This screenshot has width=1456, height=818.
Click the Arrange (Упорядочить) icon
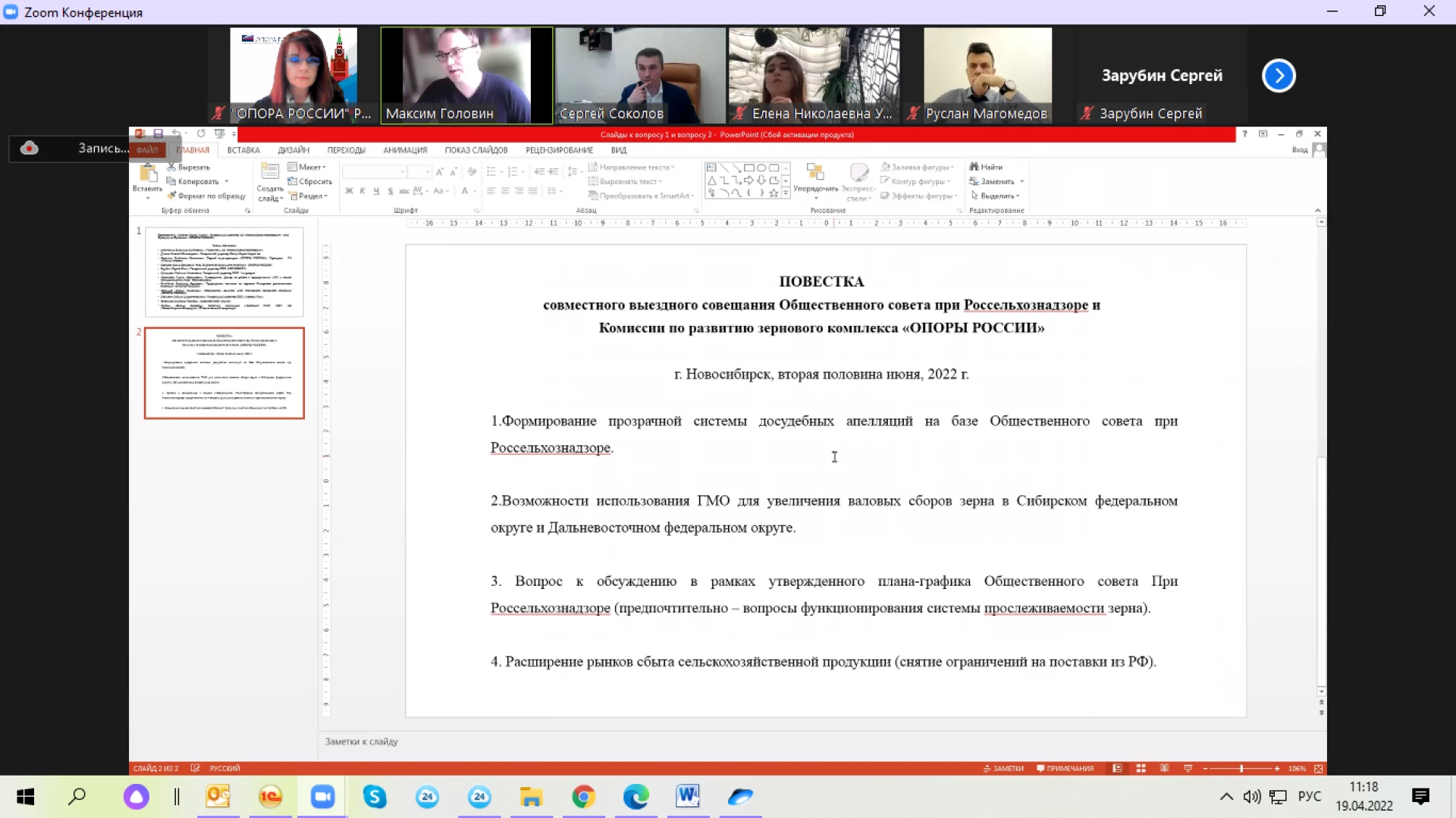pyautogui.click(x=815, y=173)
